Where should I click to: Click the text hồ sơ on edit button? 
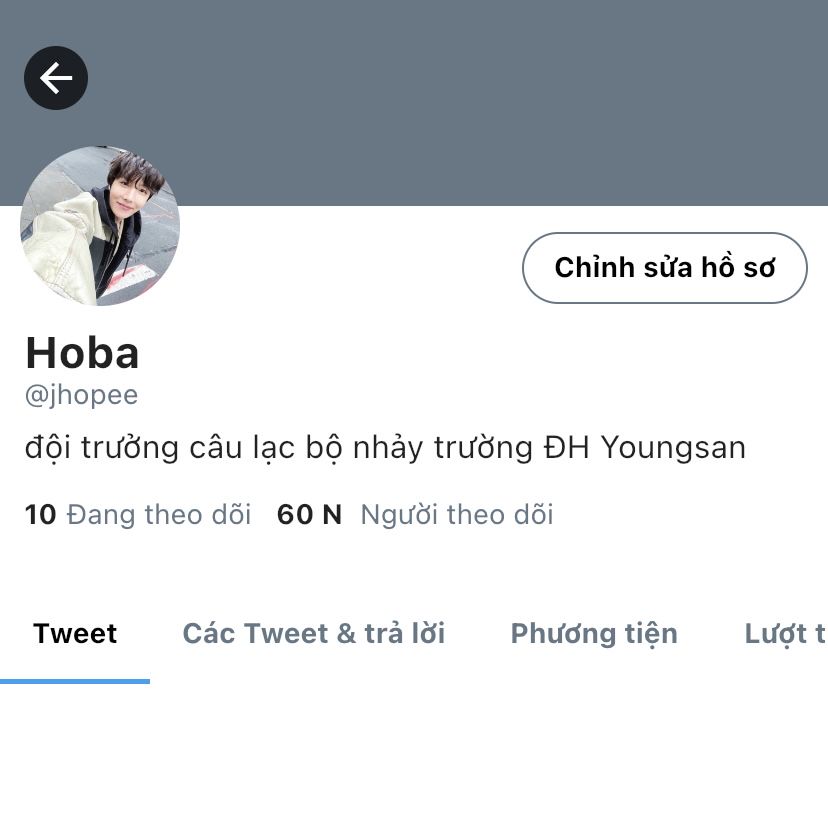738,267
